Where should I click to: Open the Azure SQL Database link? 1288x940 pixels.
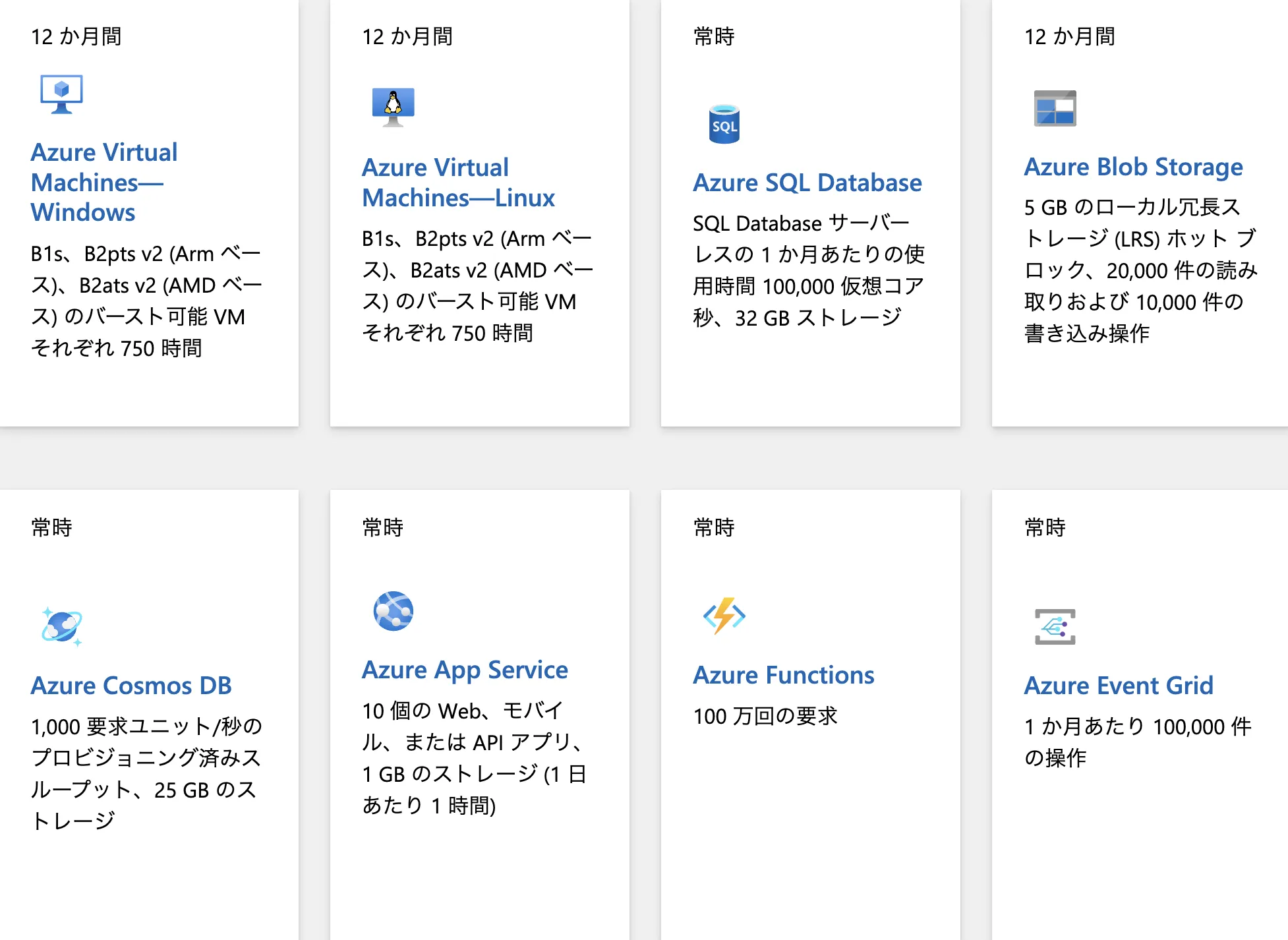click(x=807, y=183)
